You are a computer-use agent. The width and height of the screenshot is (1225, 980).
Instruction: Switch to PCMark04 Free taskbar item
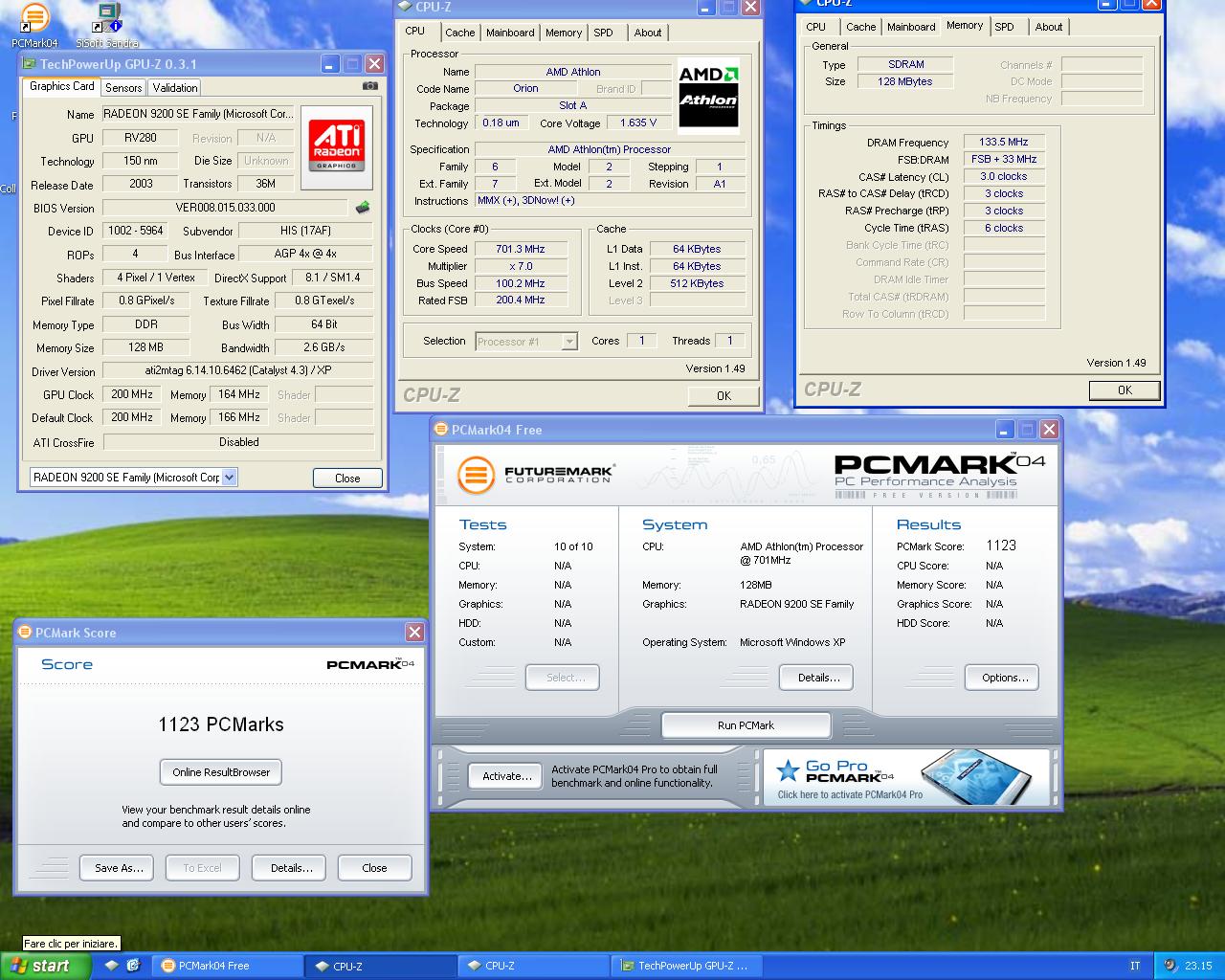pyautogui.click(x=228, y=966)
